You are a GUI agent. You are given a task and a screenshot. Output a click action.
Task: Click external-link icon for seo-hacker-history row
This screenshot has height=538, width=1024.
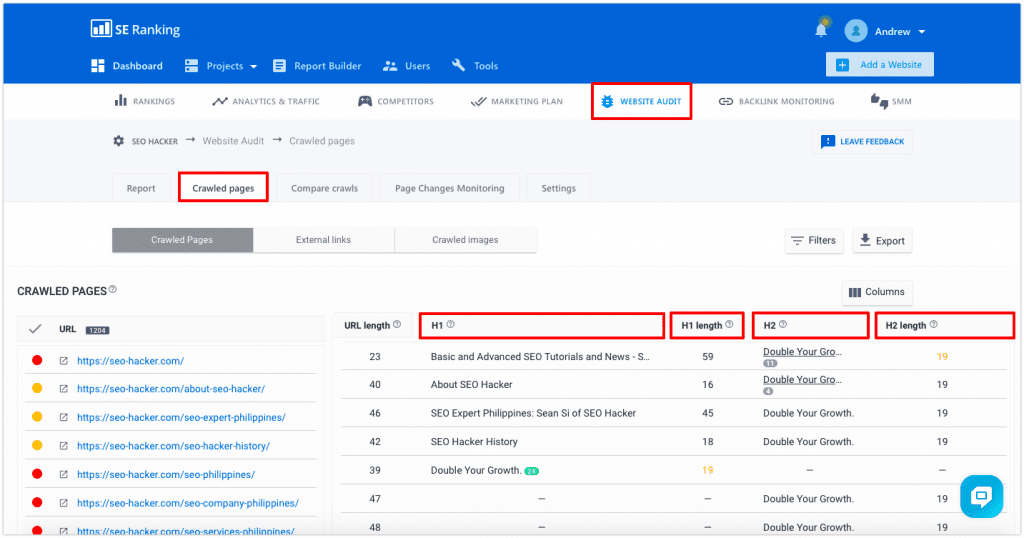pos(63,446)
